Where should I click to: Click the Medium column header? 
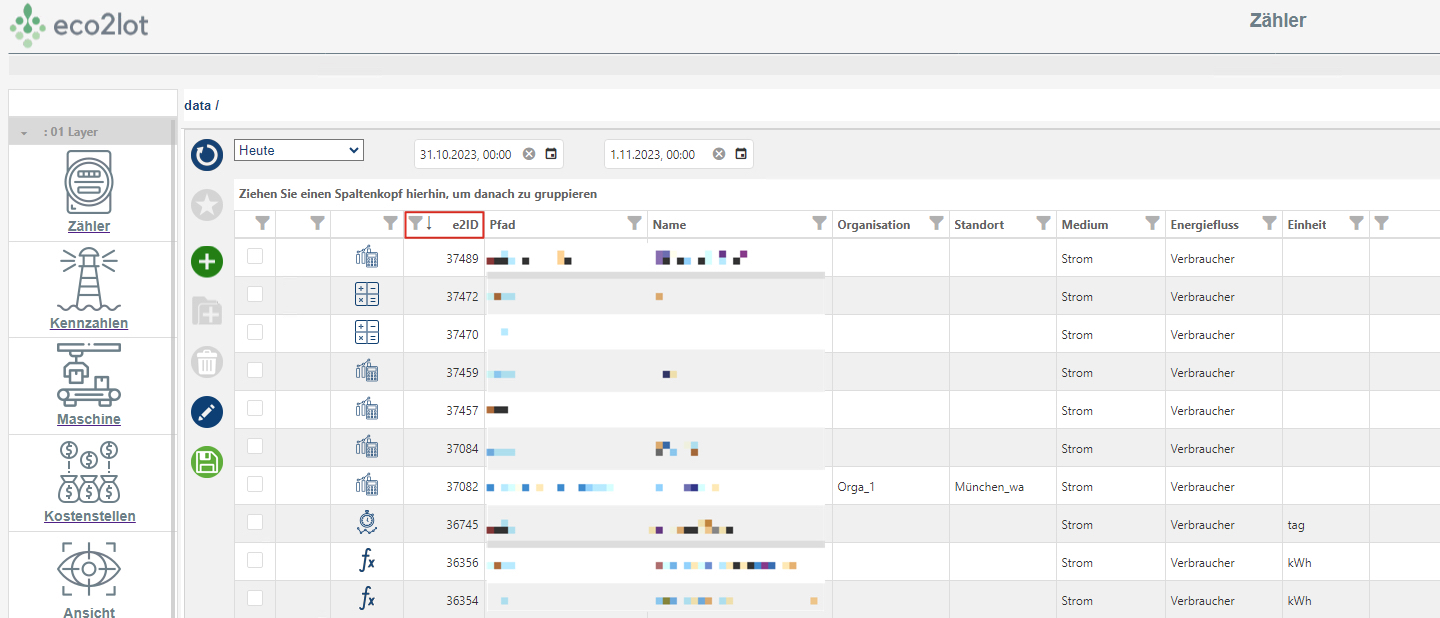[1085, 225]
